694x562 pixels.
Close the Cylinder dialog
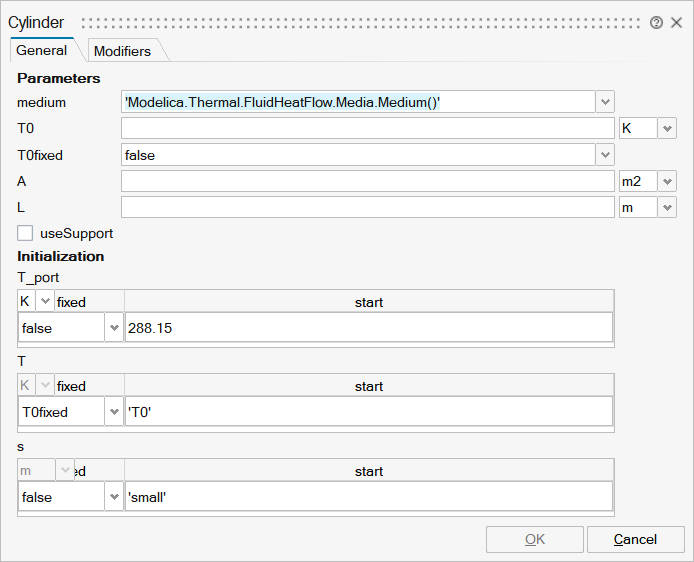point(676,22)
